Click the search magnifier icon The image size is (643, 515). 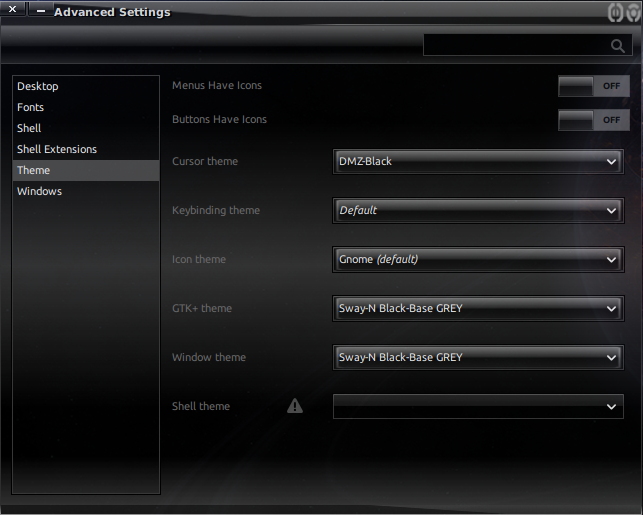618,46
